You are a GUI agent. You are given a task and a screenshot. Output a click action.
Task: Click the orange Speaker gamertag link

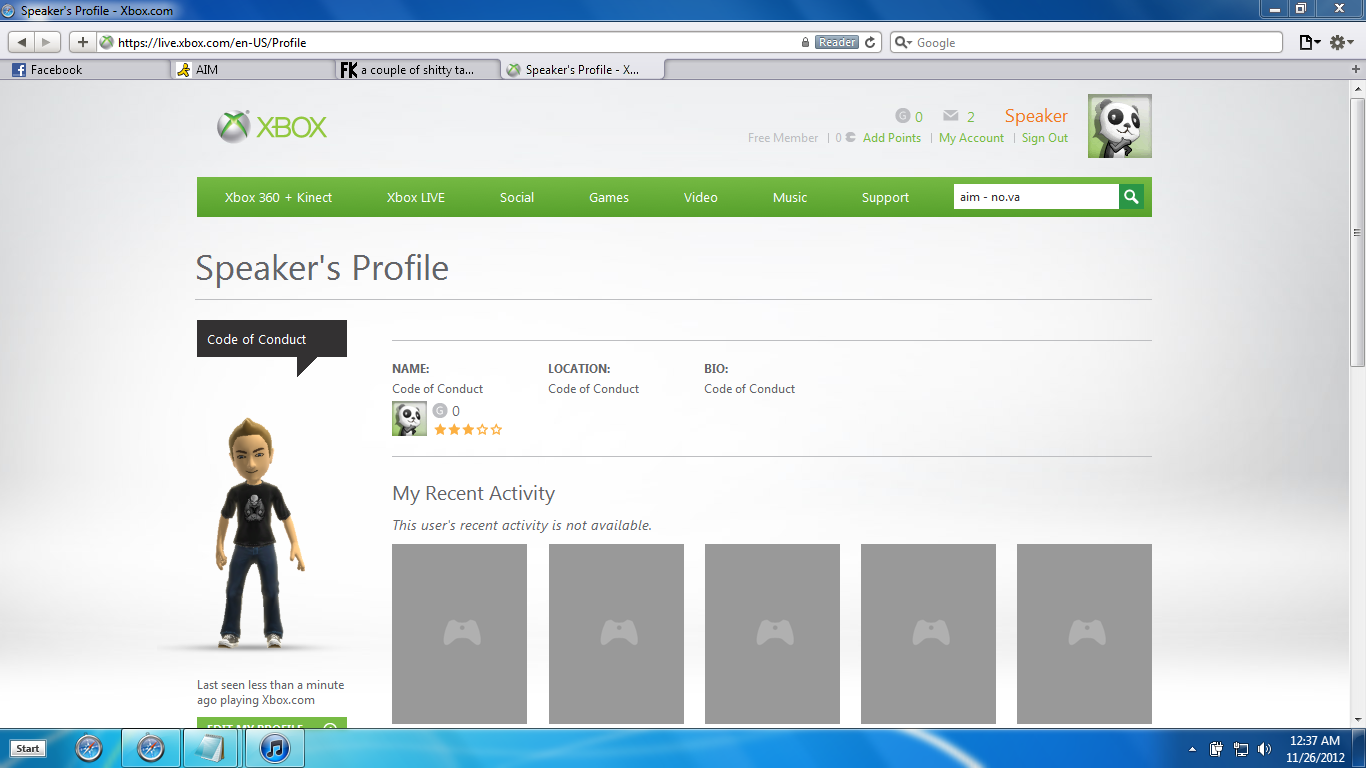[x=1036, y=116]
